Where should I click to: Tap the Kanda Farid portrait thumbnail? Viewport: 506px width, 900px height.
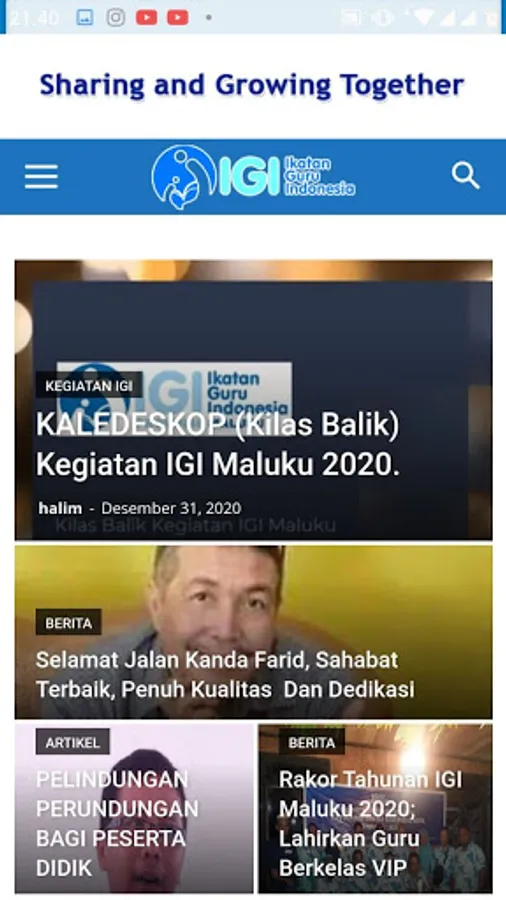pos(254,632)
